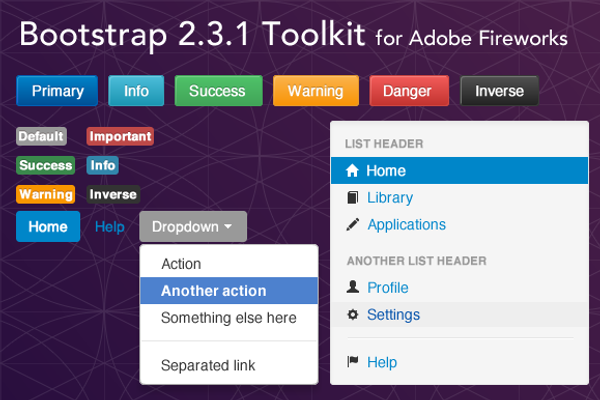Image resolution: width=600 pixels, height=400 pixels.
Task: Open the Profile link in the nav list
Action: (388, 287)
